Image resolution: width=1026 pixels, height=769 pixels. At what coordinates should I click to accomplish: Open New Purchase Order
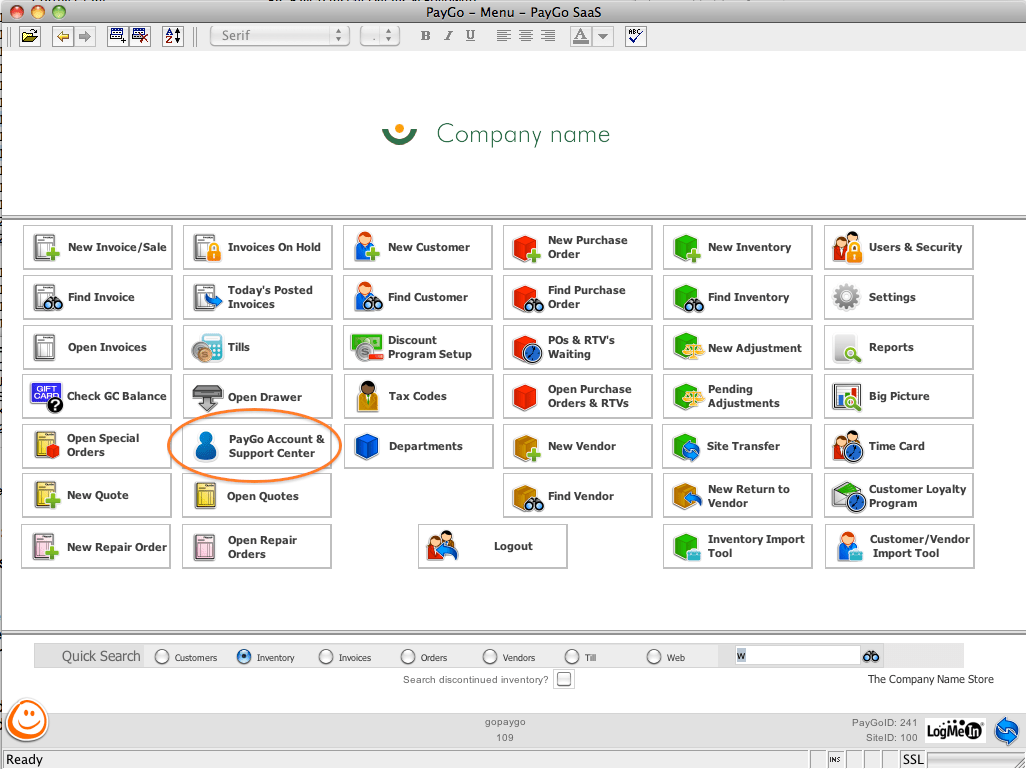578,247
